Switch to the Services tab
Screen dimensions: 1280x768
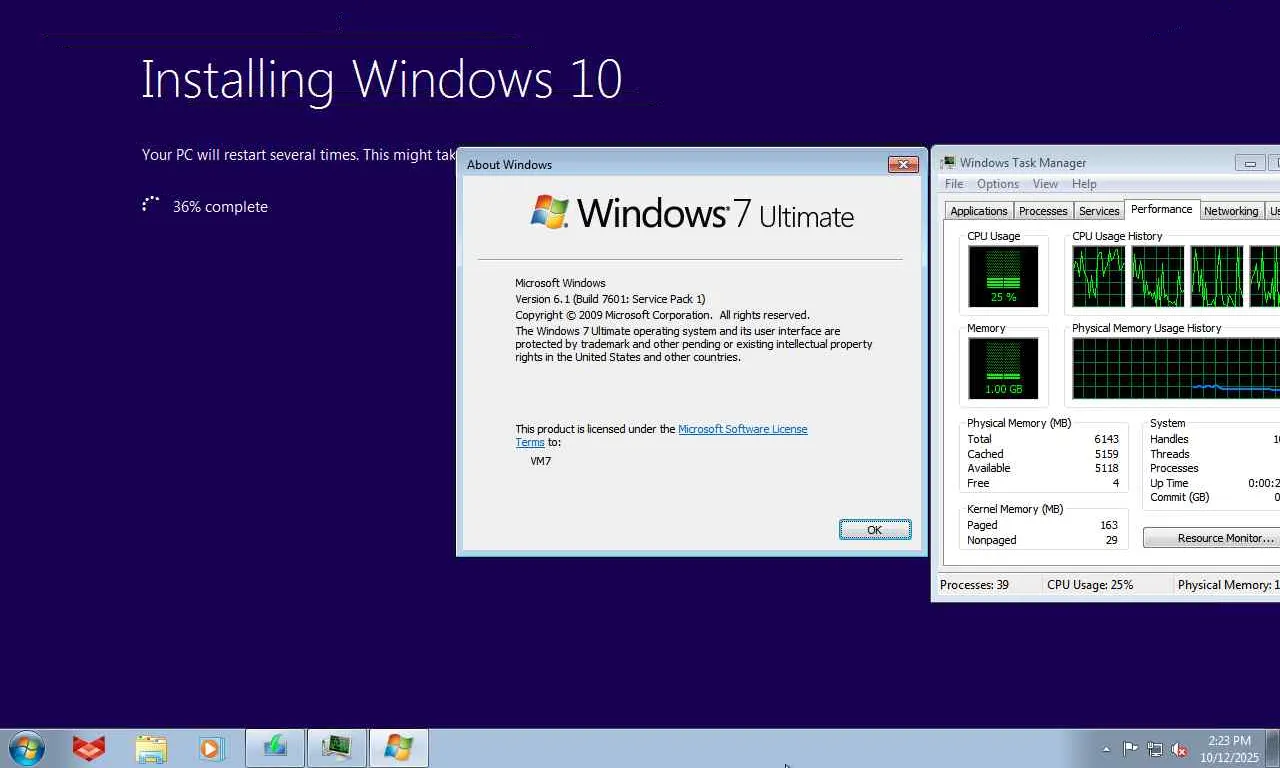pos(1099,211)
